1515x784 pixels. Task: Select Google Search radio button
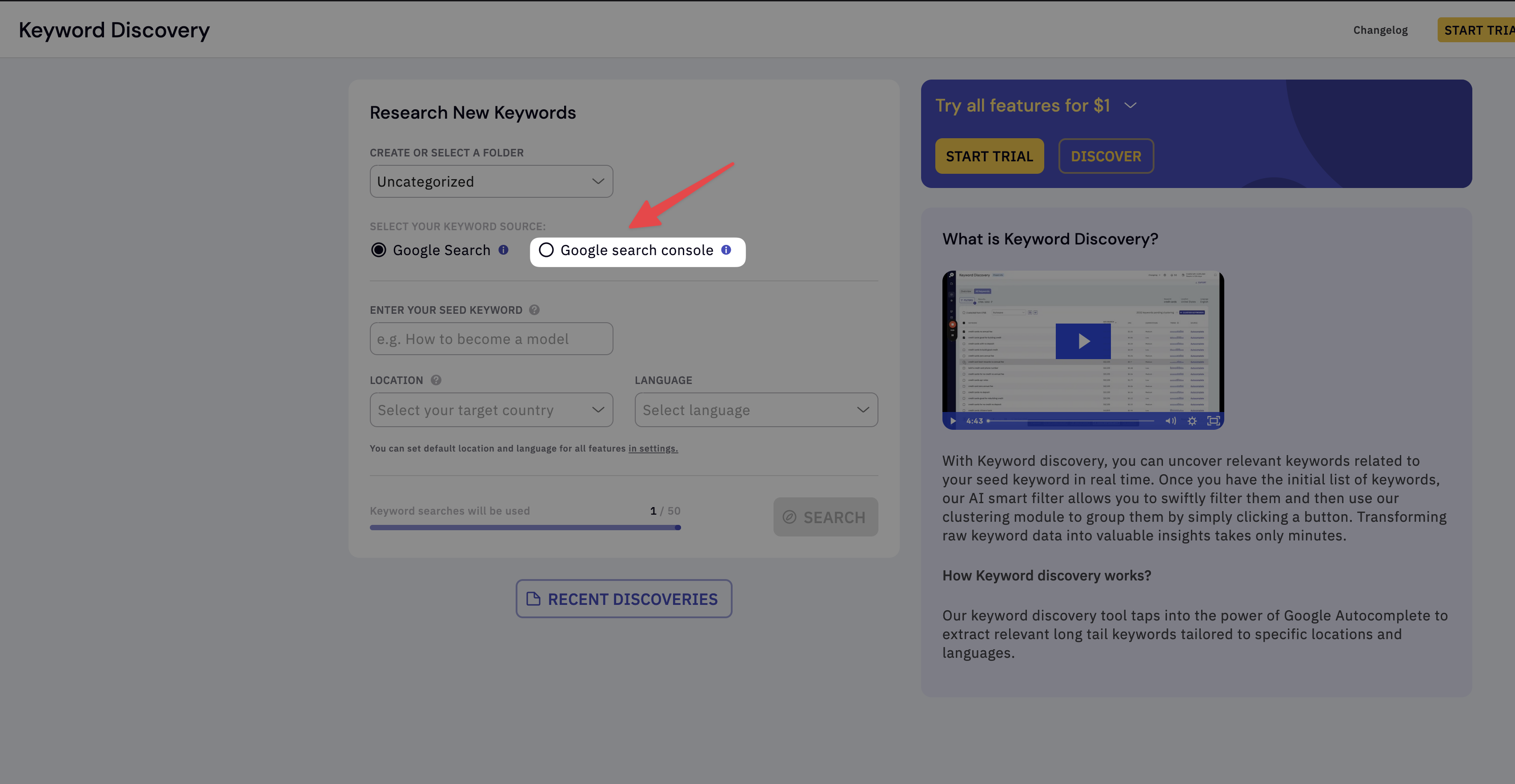click(379, 250)
